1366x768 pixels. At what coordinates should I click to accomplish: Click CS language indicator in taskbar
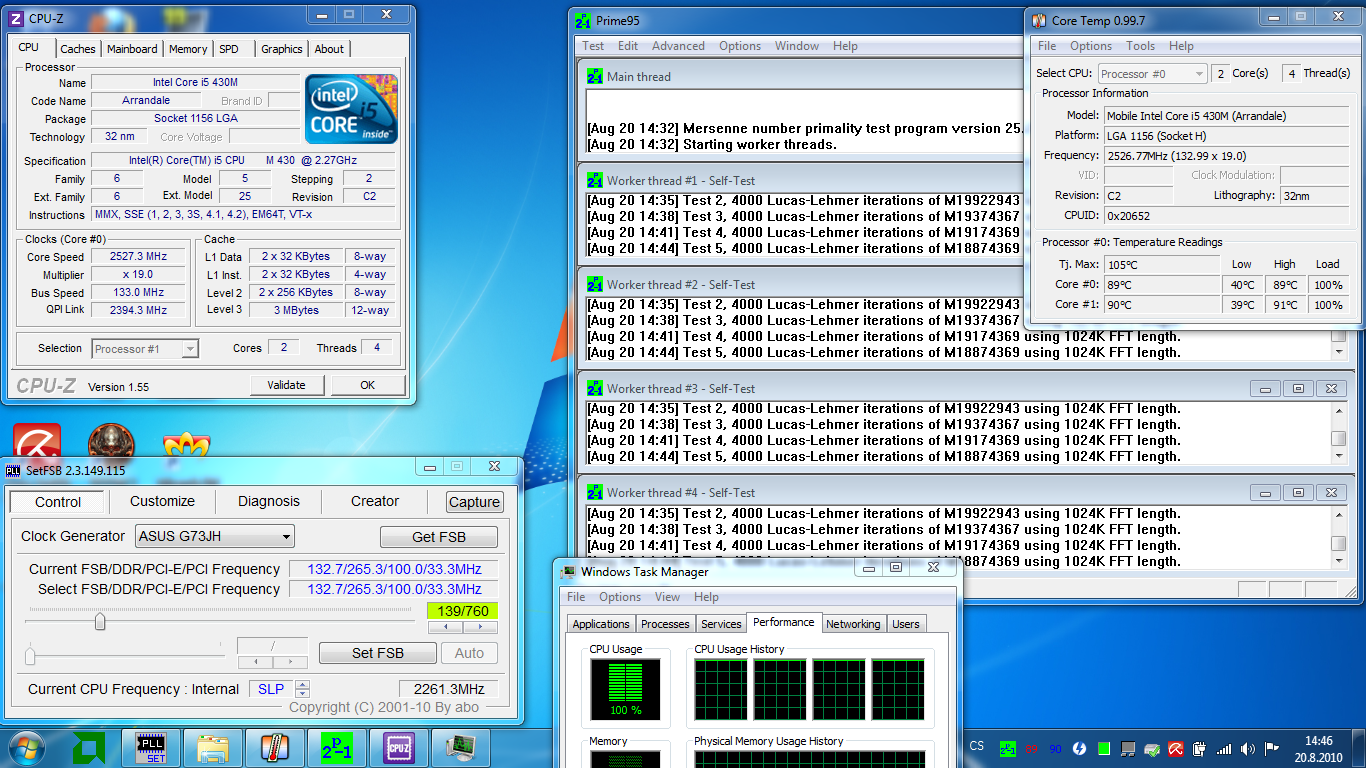click(977, 747)
